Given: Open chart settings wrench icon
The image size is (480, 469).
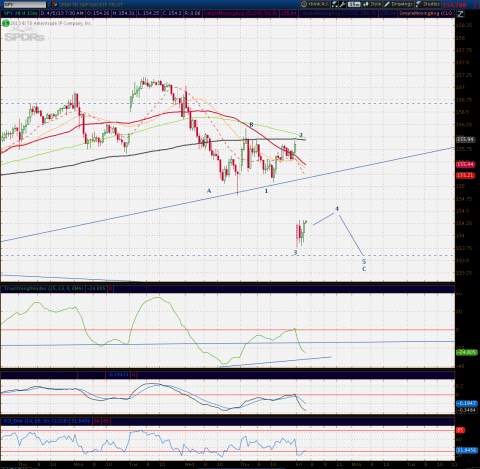Looking at the screenshot, I should click(342, 4).
